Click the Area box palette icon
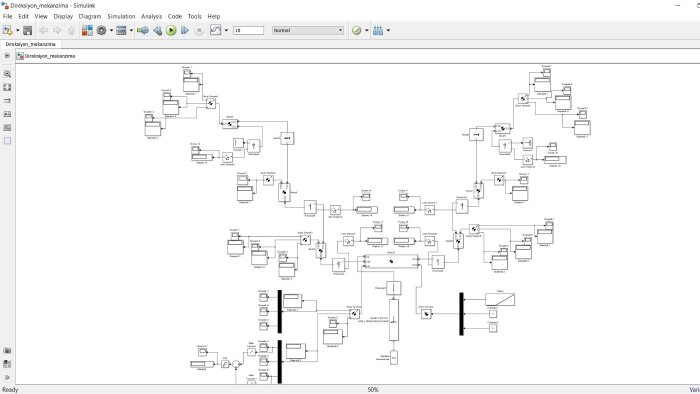Screen dimensions: 700x394 (x=7, y=141)
